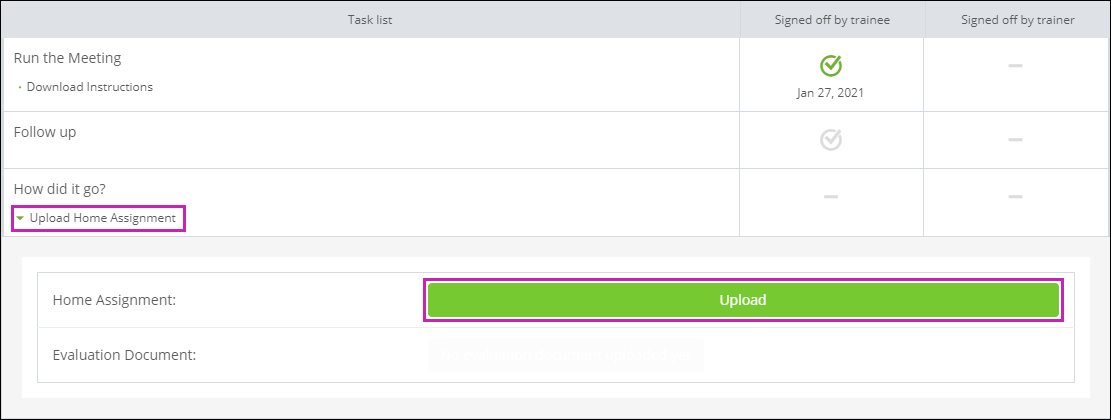Click the Task list column header
1111x420 pixels.
coord(370,20)
